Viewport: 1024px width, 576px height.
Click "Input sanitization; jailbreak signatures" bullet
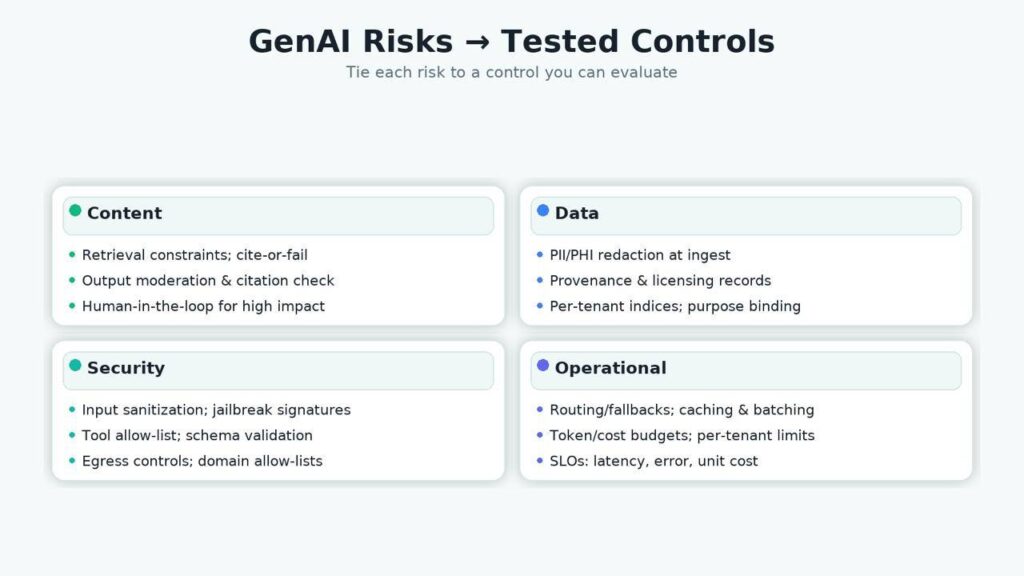216,410
